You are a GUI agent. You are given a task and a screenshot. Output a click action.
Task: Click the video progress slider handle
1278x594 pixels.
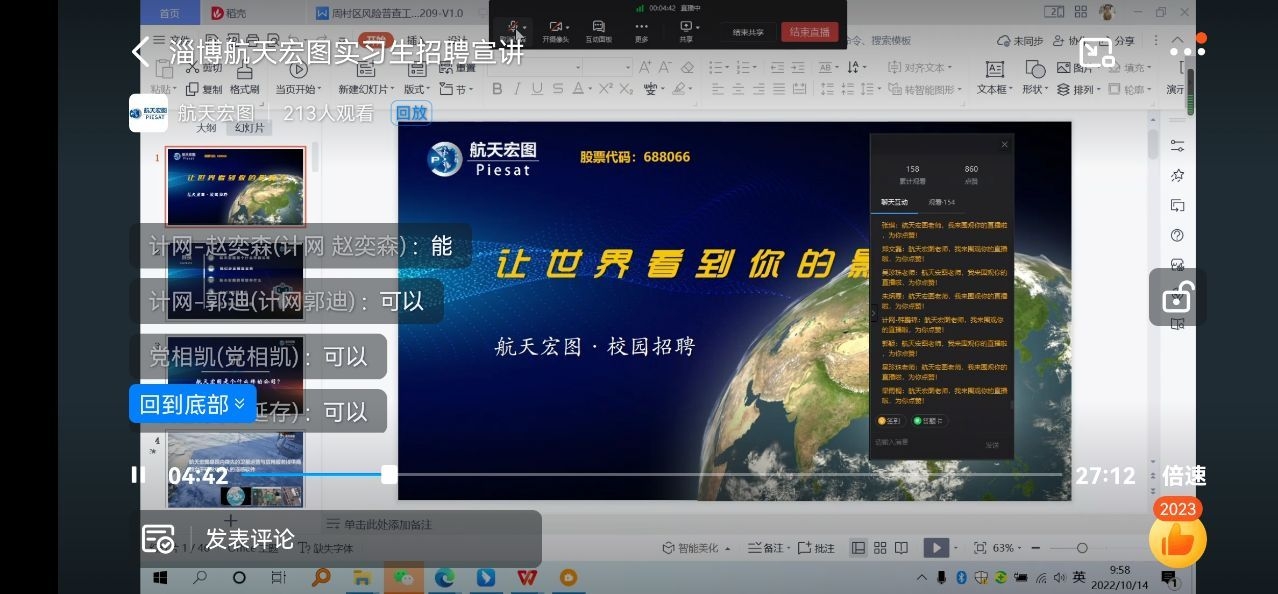click(389, 475)
